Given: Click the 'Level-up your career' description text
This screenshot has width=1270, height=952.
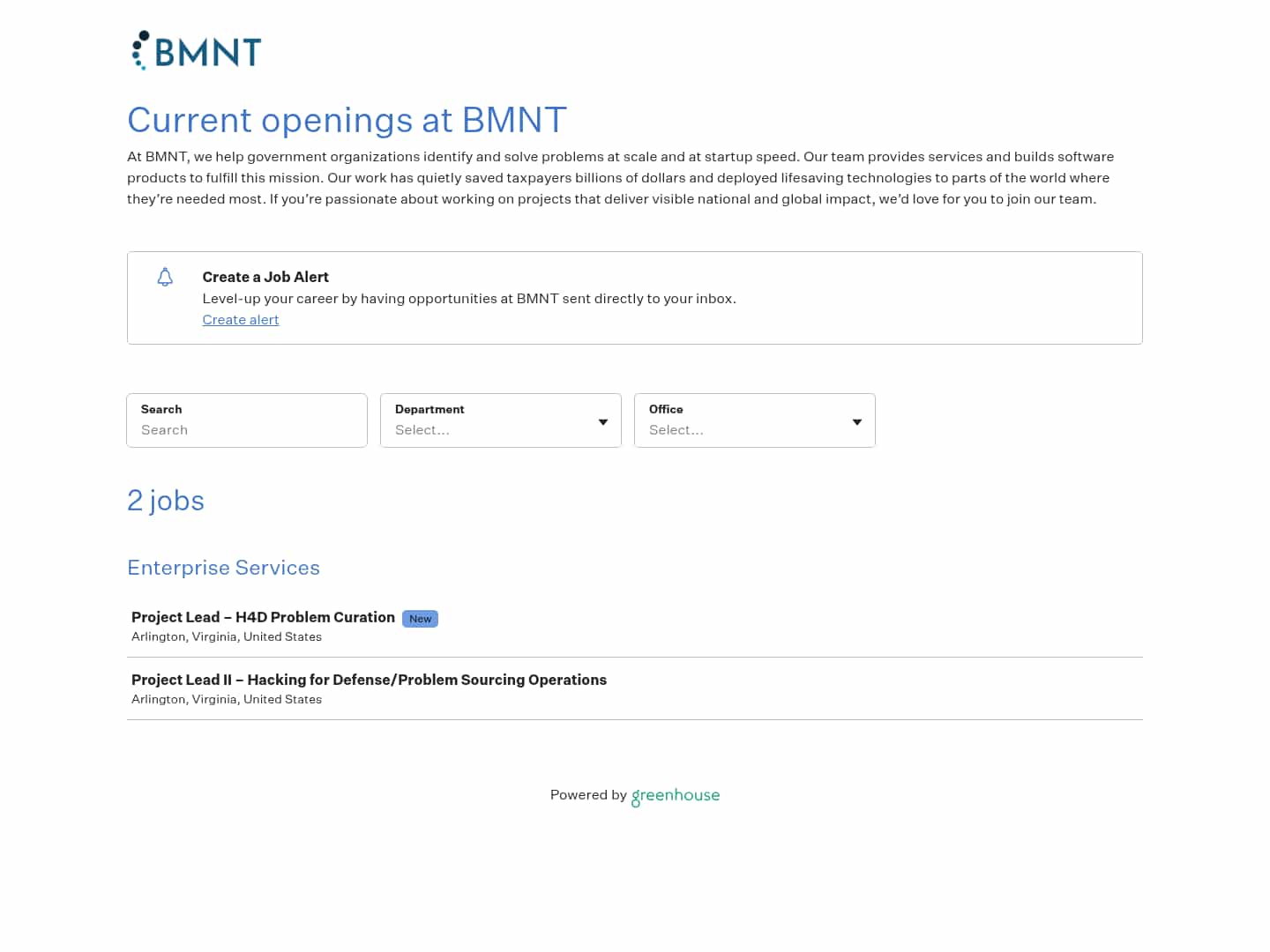Looking at the screenshot, I should 469,299.
